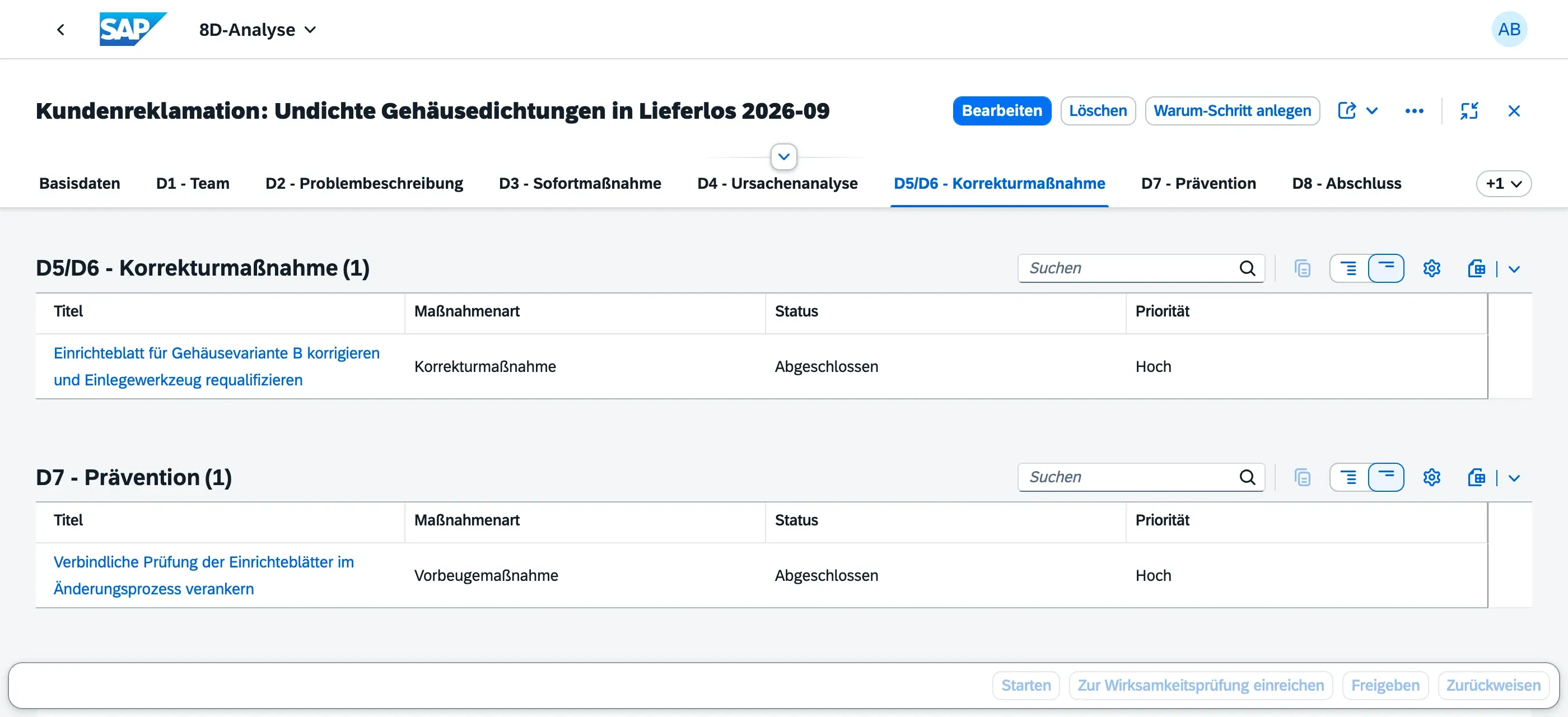Viewport: 1568px width, 717px height.
Task: Click search icon in D5/D6 table
Action: coord(1247,268)
